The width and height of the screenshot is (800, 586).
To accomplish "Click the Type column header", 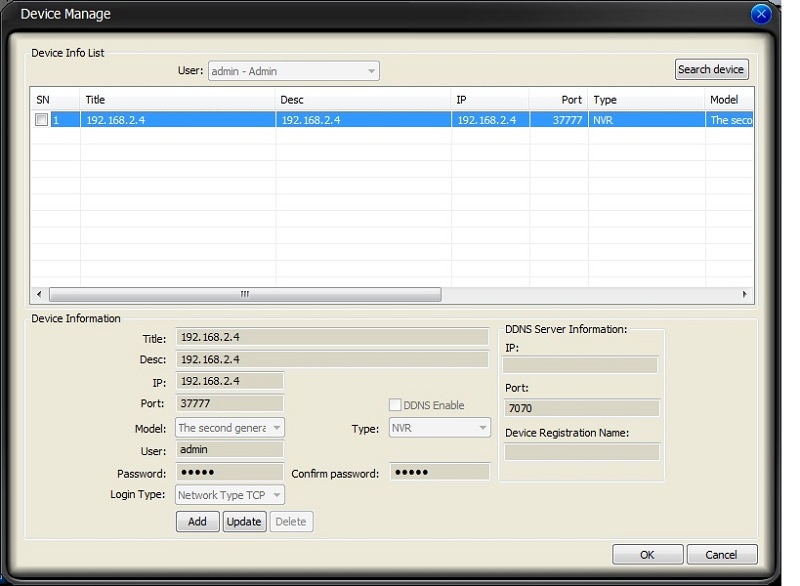I will point(646,99).
